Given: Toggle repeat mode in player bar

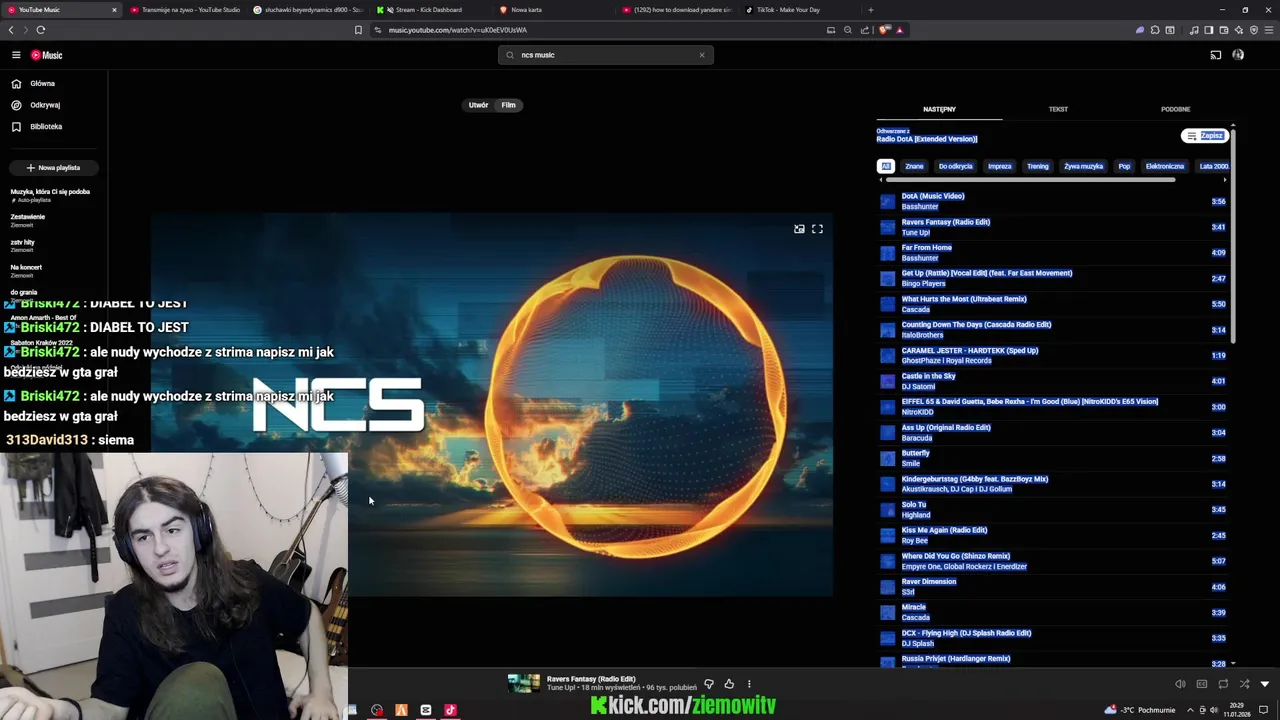Looking at the screenshot, I should 1223,684.
